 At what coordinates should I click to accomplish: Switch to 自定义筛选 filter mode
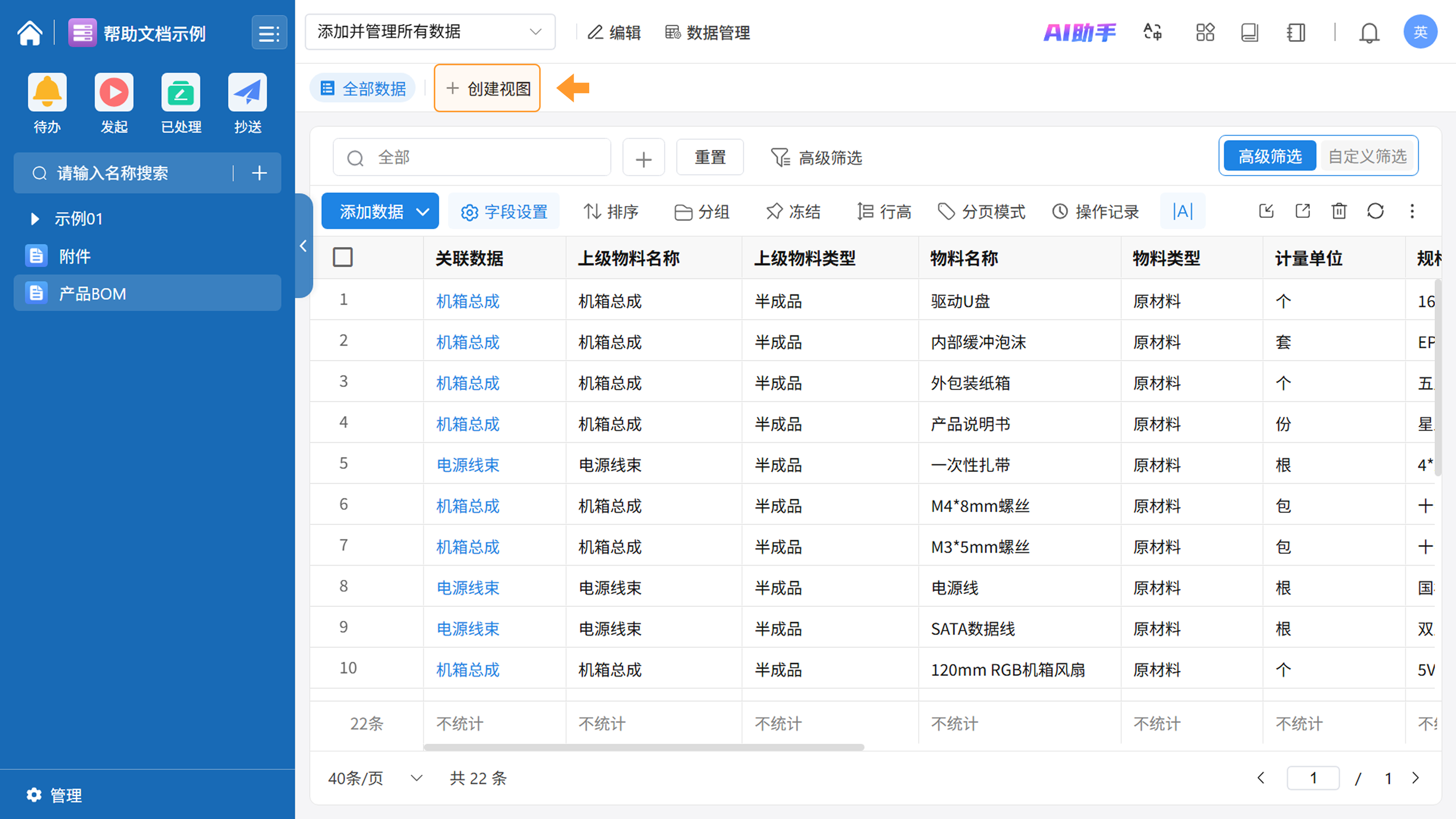pyautogui.click(x=1367, y=156)
